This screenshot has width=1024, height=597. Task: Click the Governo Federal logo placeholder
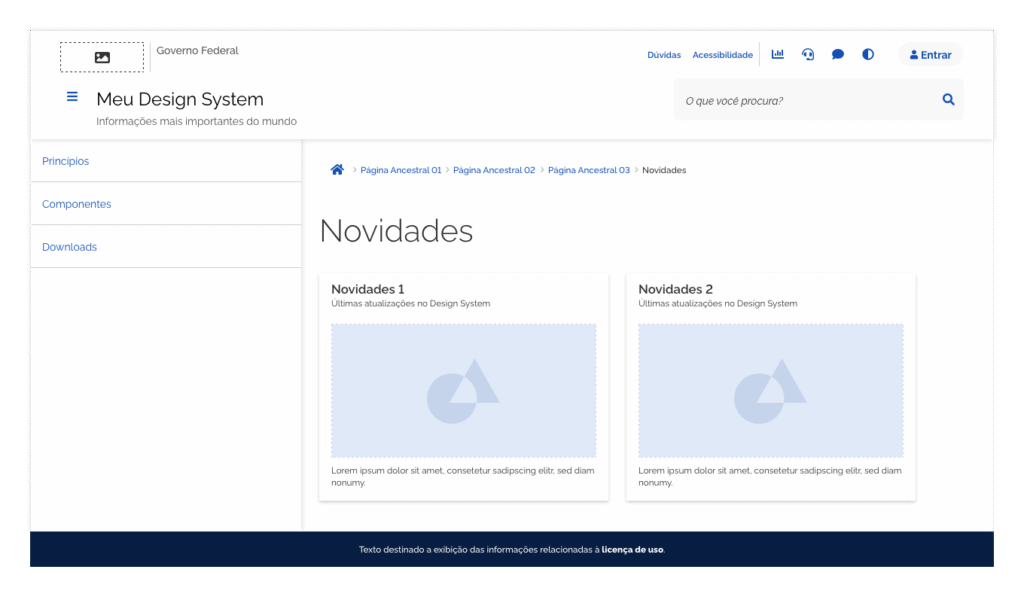[102, 57]
